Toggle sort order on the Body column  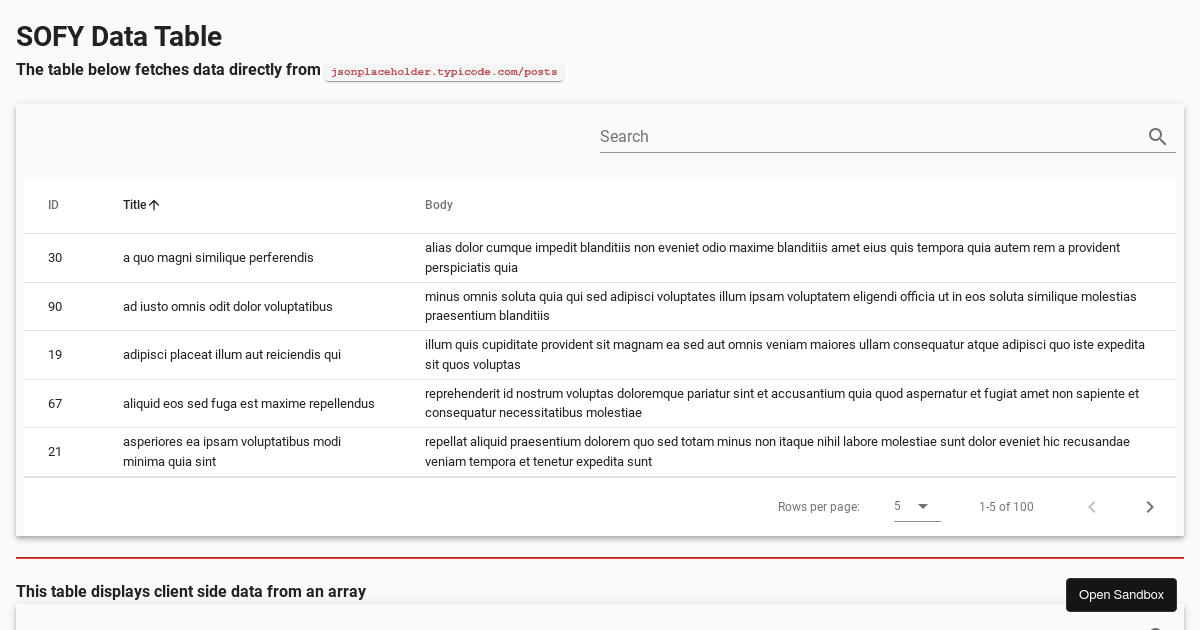tap(439, 205)
